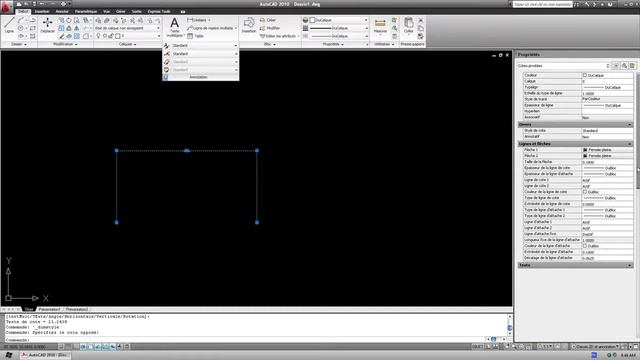640x360 pixels.
Task: Expand the Dessin panel arrow
Action: [25, 44]
